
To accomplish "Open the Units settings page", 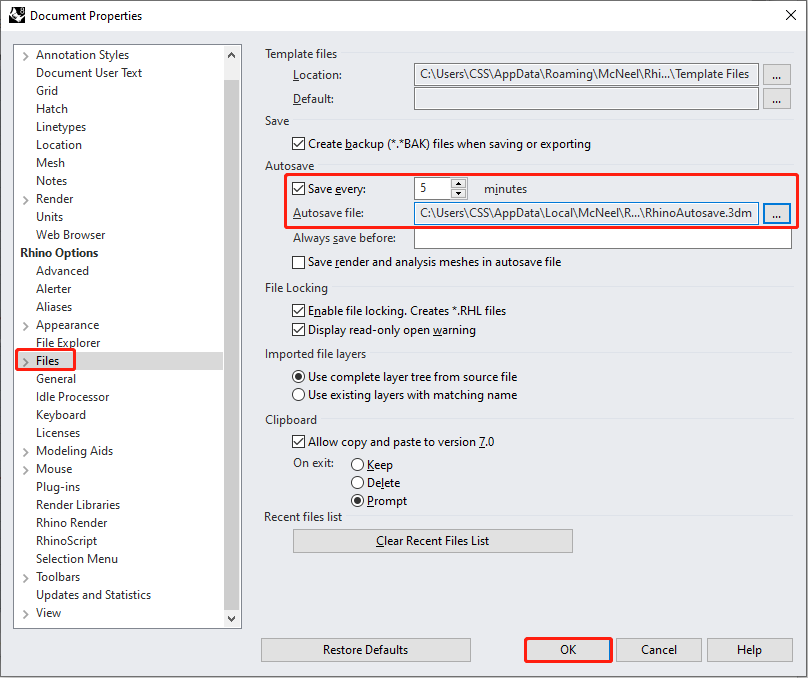I will coord(49,216).
